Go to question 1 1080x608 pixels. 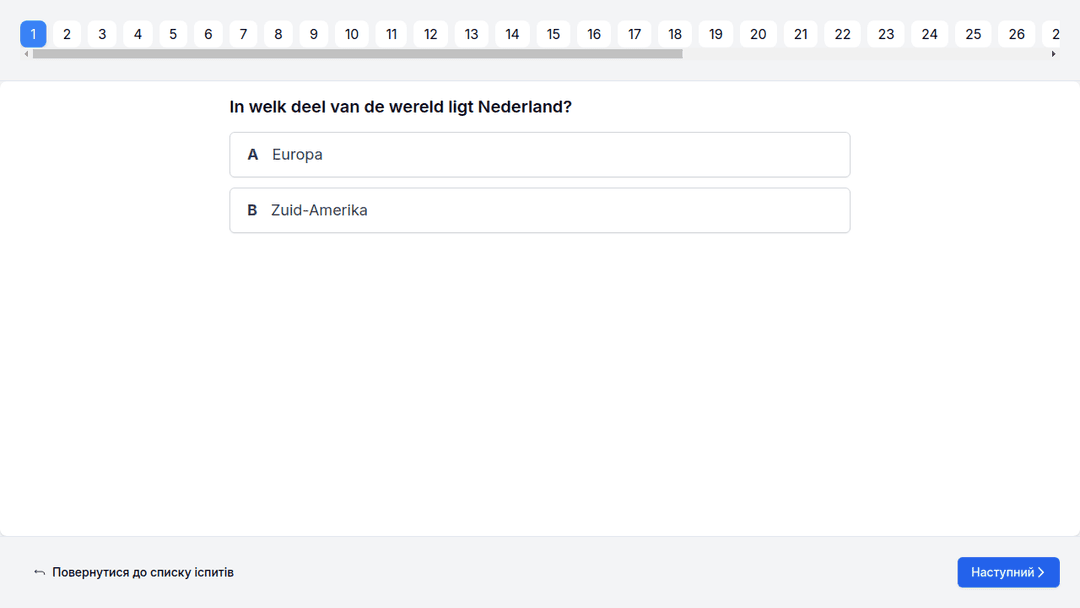point(33,34)
